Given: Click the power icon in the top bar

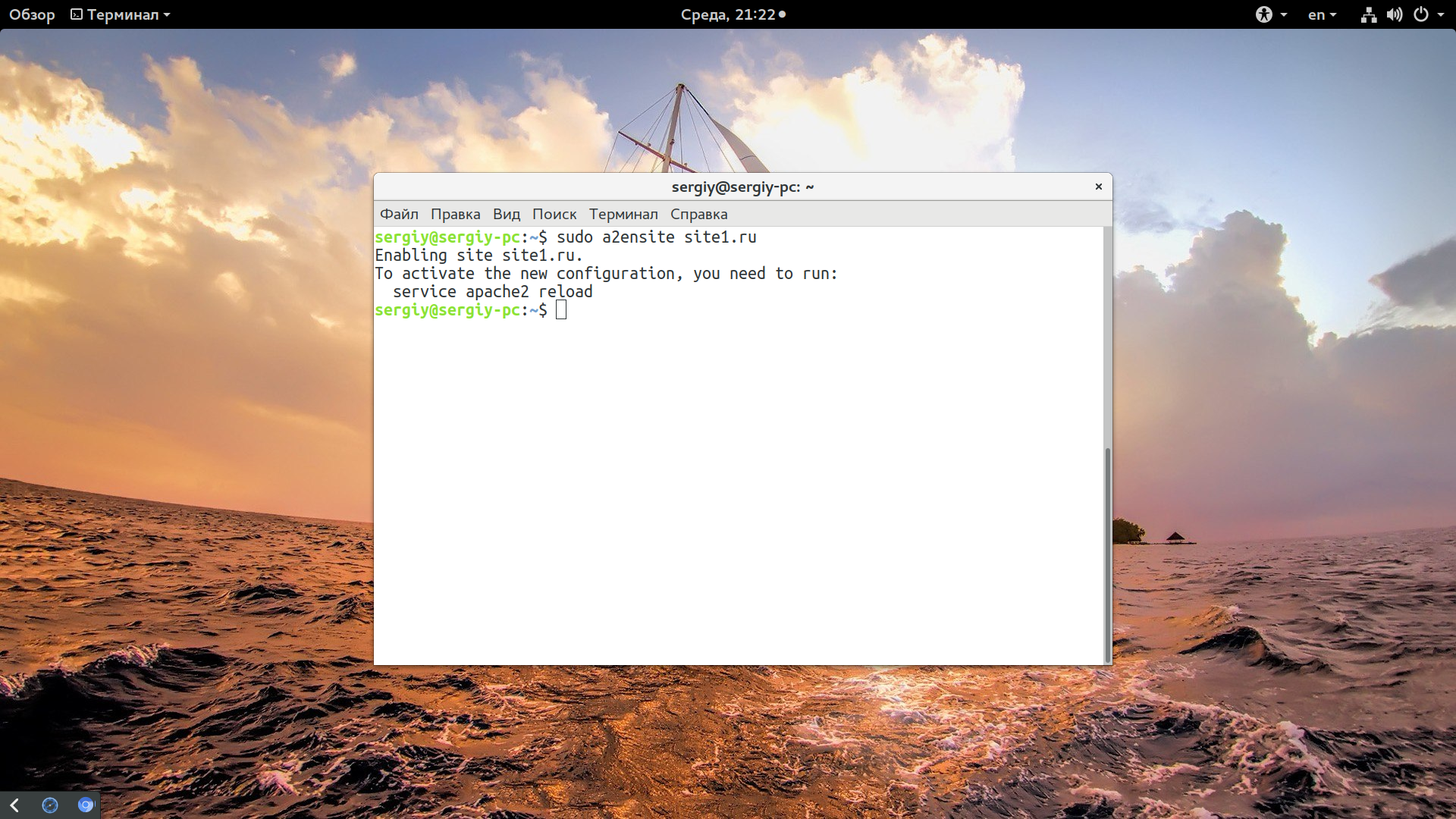Looking at the screenshot, I should (x=1421, y=14).
